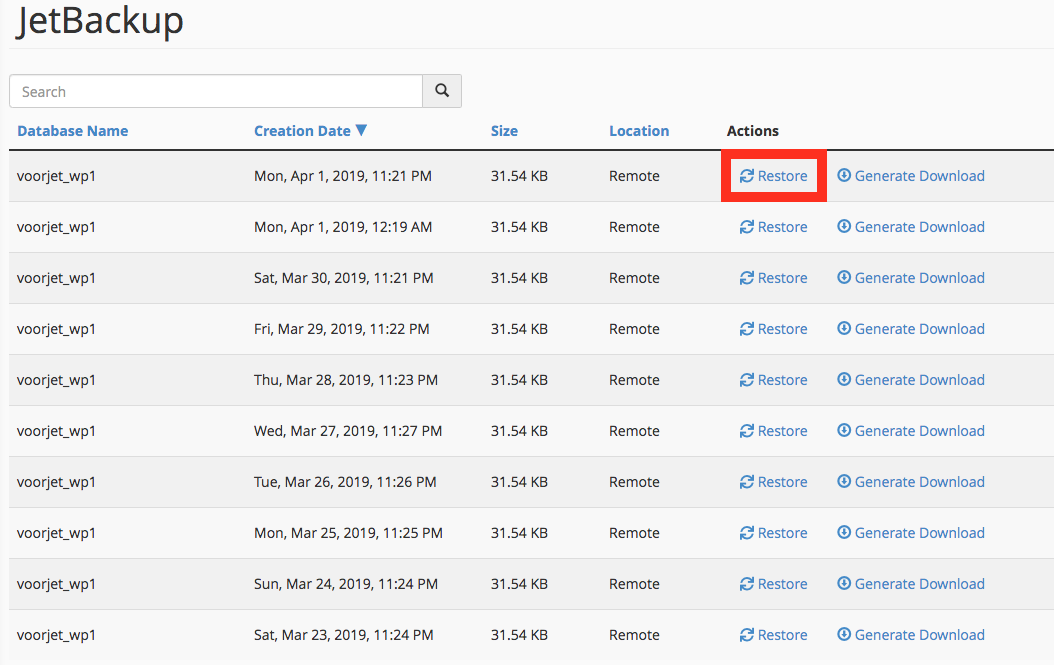This screenshot has width=1054, height=665.
Task: Restore the Mar 30 11:21 PM backup
Action: 774,278
